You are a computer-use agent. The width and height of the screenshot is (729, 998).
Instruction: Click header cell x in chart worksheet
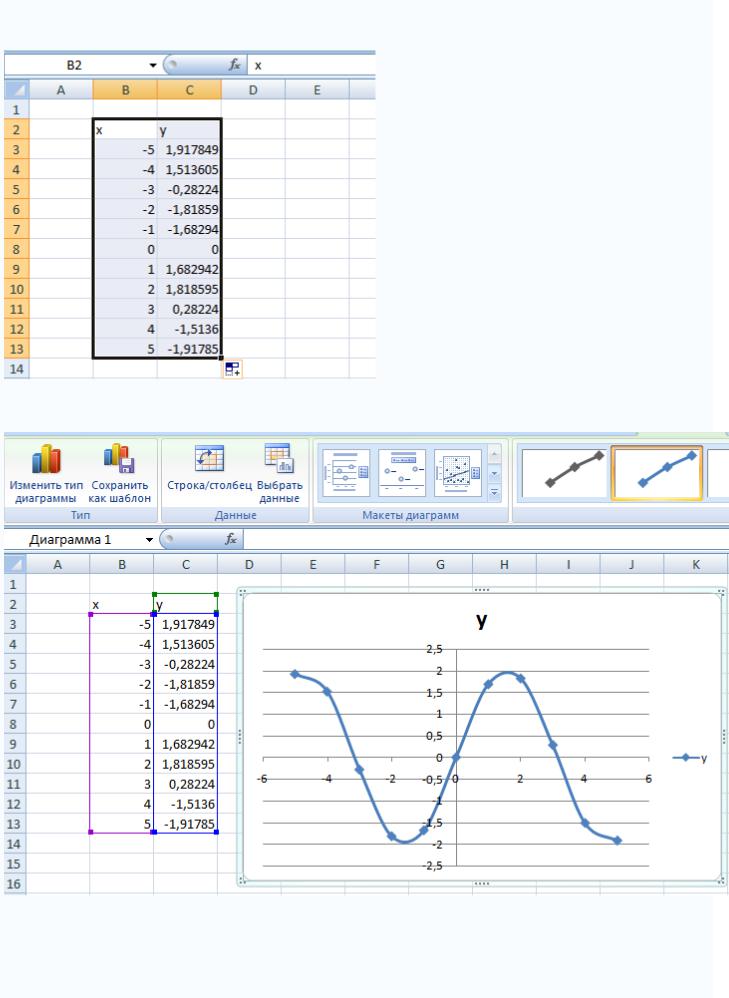pos(122,604)
